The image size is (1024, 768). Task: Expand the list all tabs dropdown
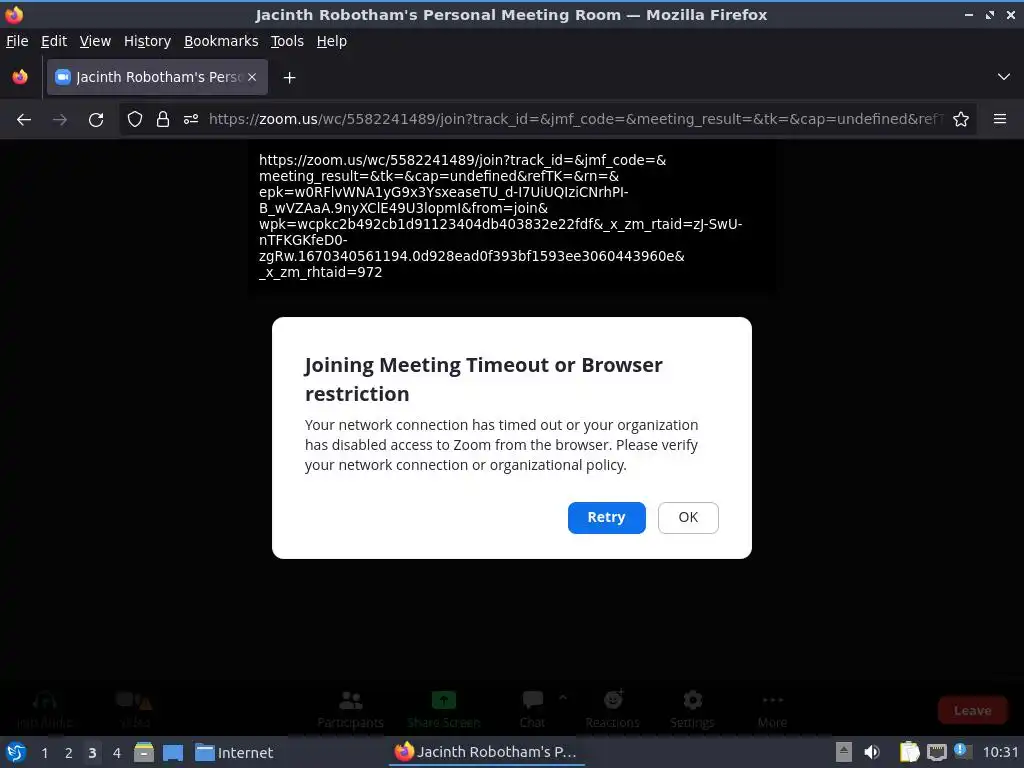point(1004,77)
